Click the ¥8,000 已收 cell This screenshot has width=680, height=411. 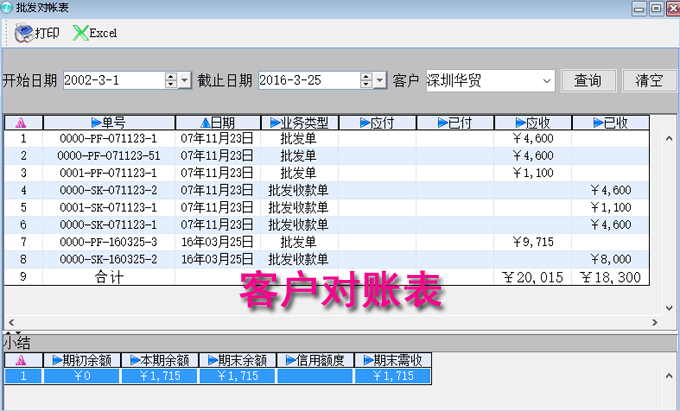coord(611,259)
